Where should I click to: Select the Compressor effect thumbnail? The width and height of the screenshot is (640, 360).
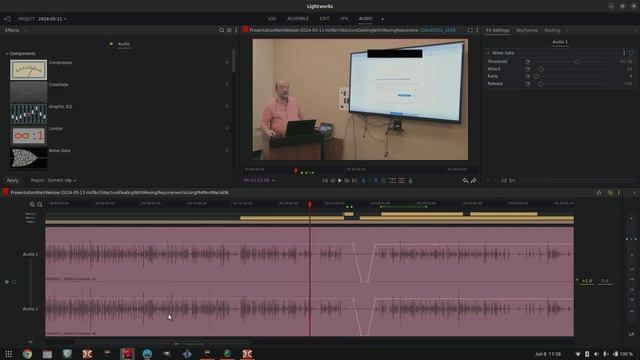(29, 70)
